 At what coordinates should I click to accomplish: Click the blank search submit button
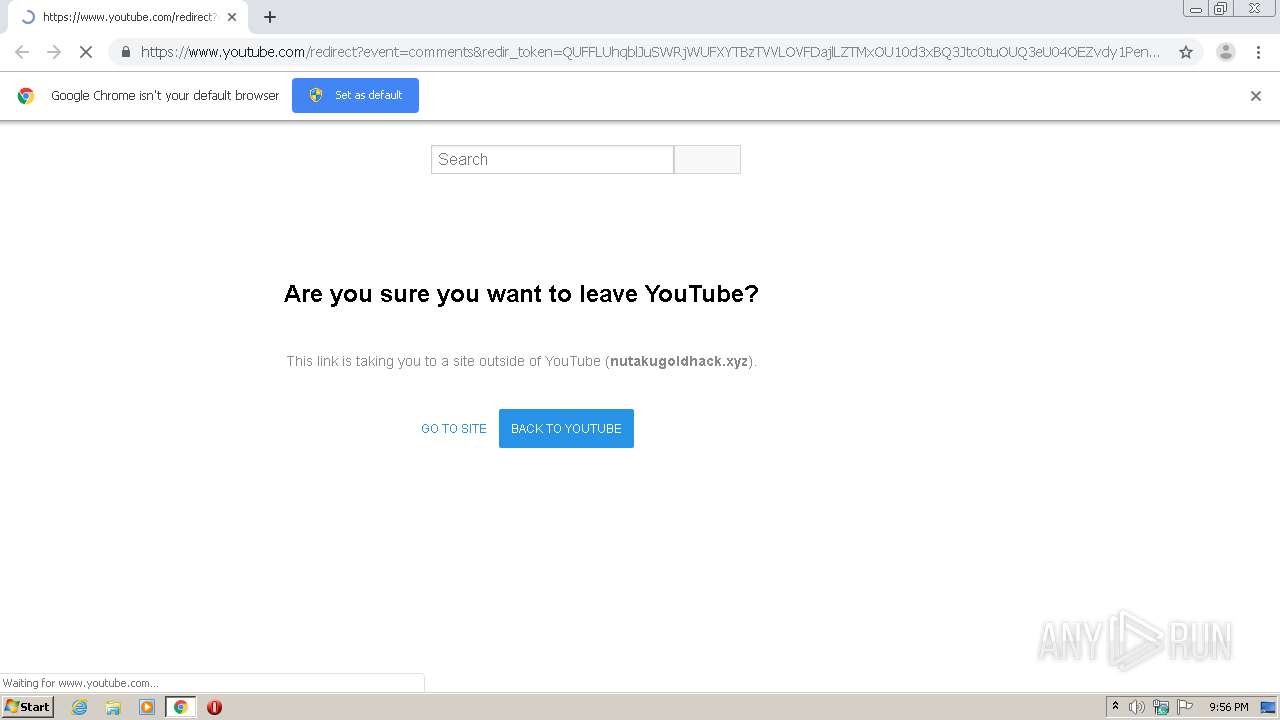[707, 159]
